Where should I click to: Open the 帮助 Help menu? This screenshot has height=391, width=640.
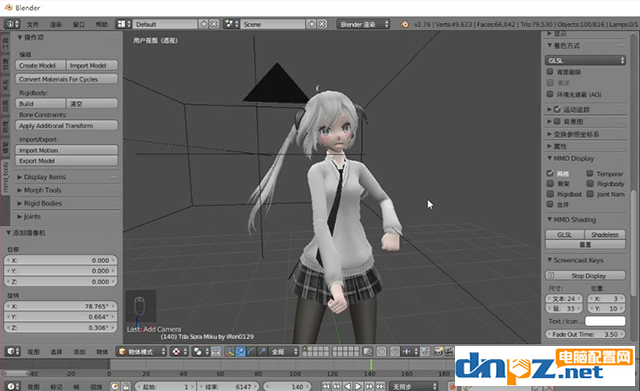[101, 24]
